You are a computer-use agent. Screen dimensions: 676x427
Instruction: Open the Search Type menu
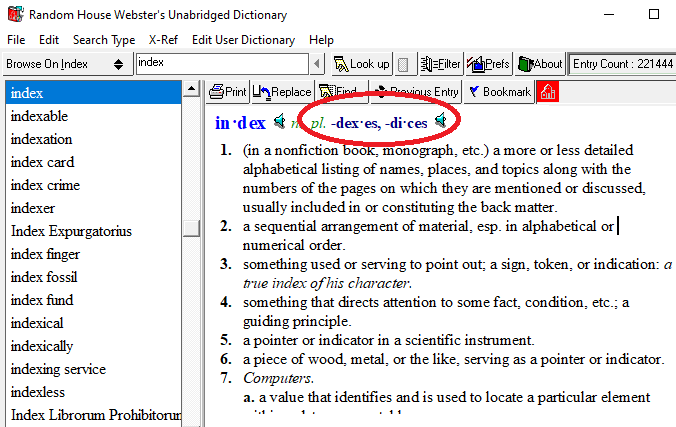pyautogui.click(x=103, y=40)
